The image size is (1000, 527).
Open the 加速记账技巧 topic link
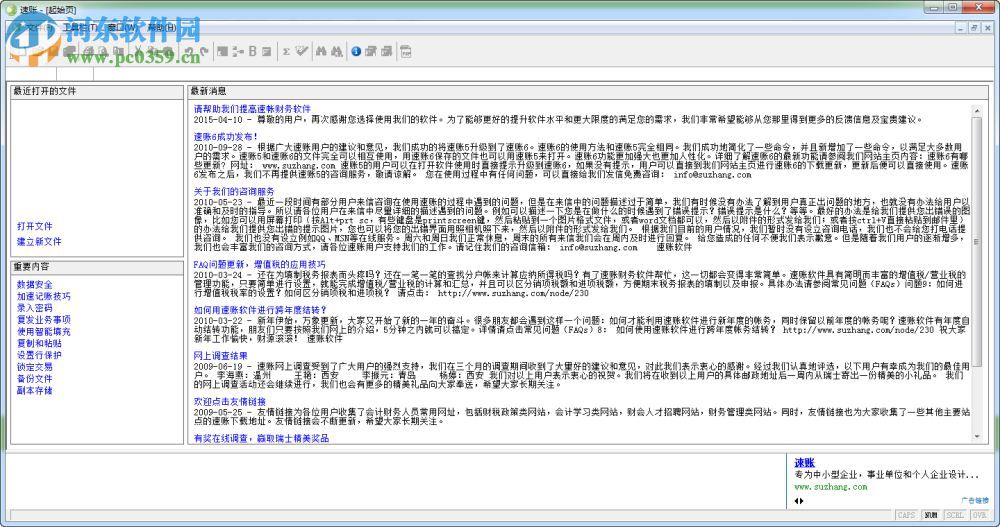(x=43, y=297)
